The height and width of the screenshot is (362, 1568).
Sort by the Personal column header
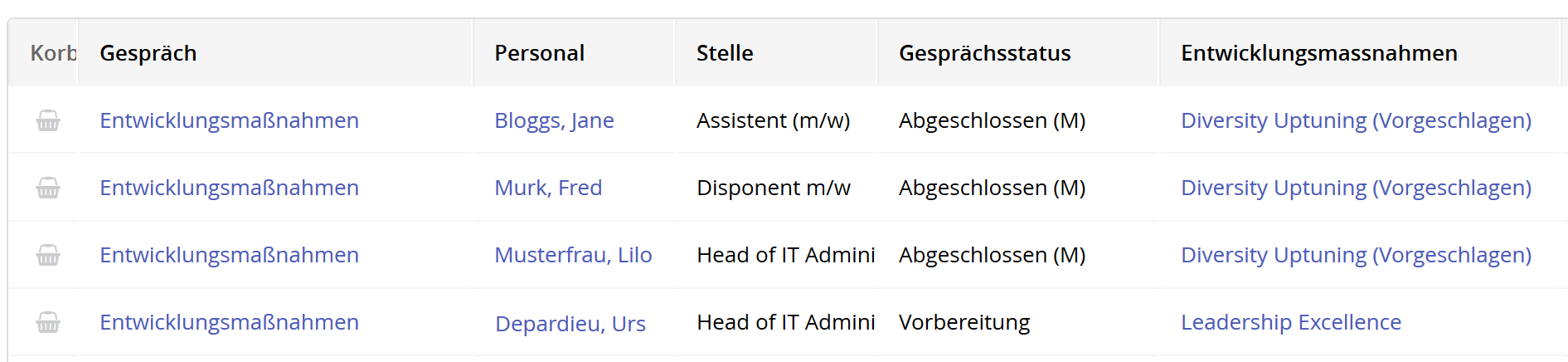point(540,53)
